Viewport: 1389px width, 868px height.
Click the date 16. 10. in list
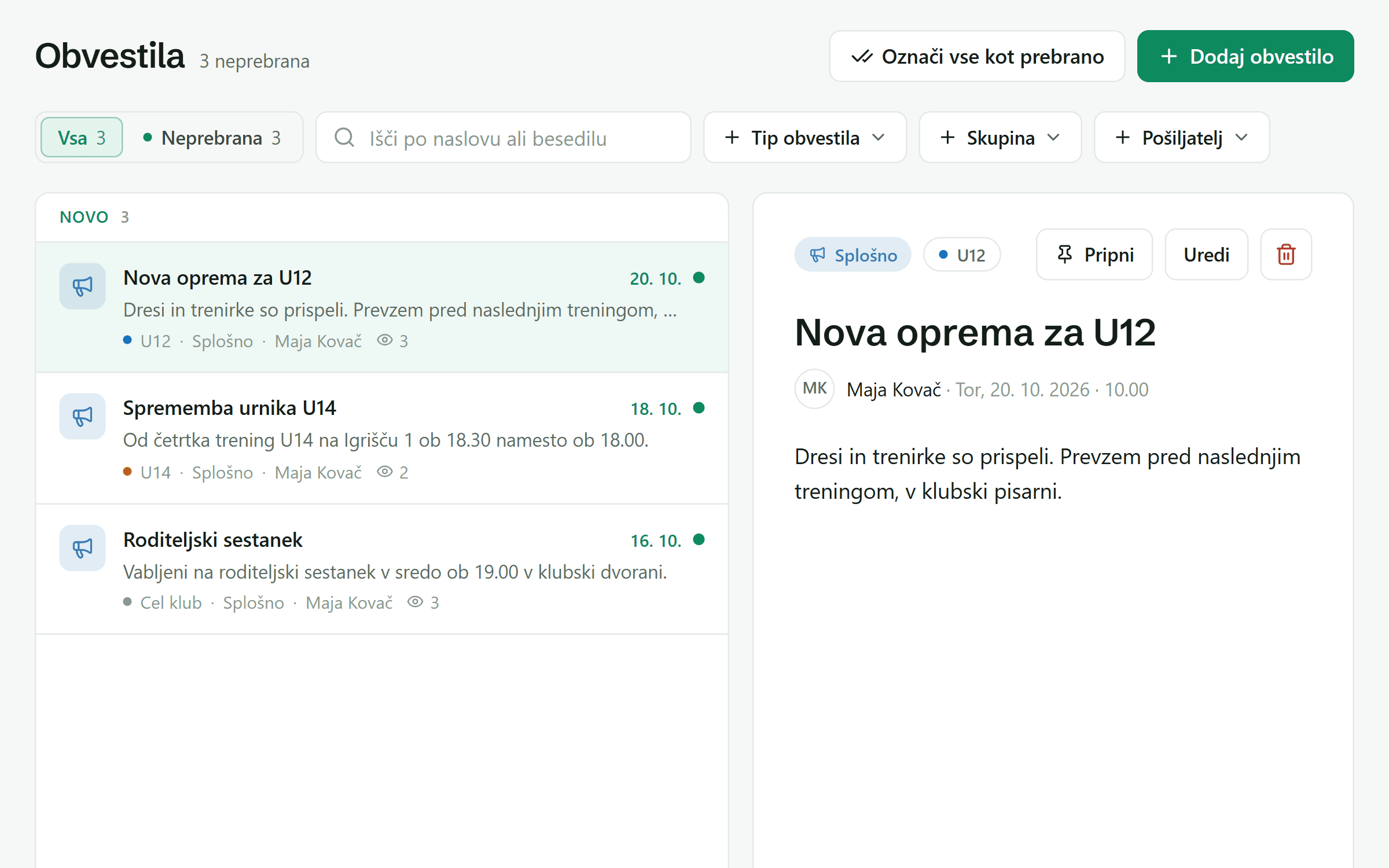656,540
